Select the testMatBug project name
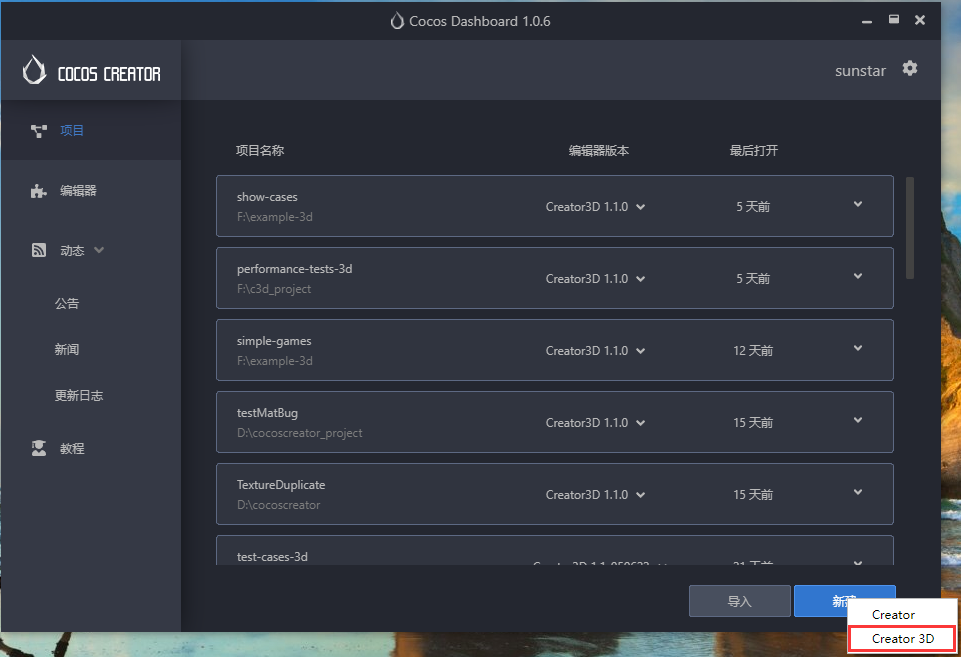961x657 pixels. [267, 413]
